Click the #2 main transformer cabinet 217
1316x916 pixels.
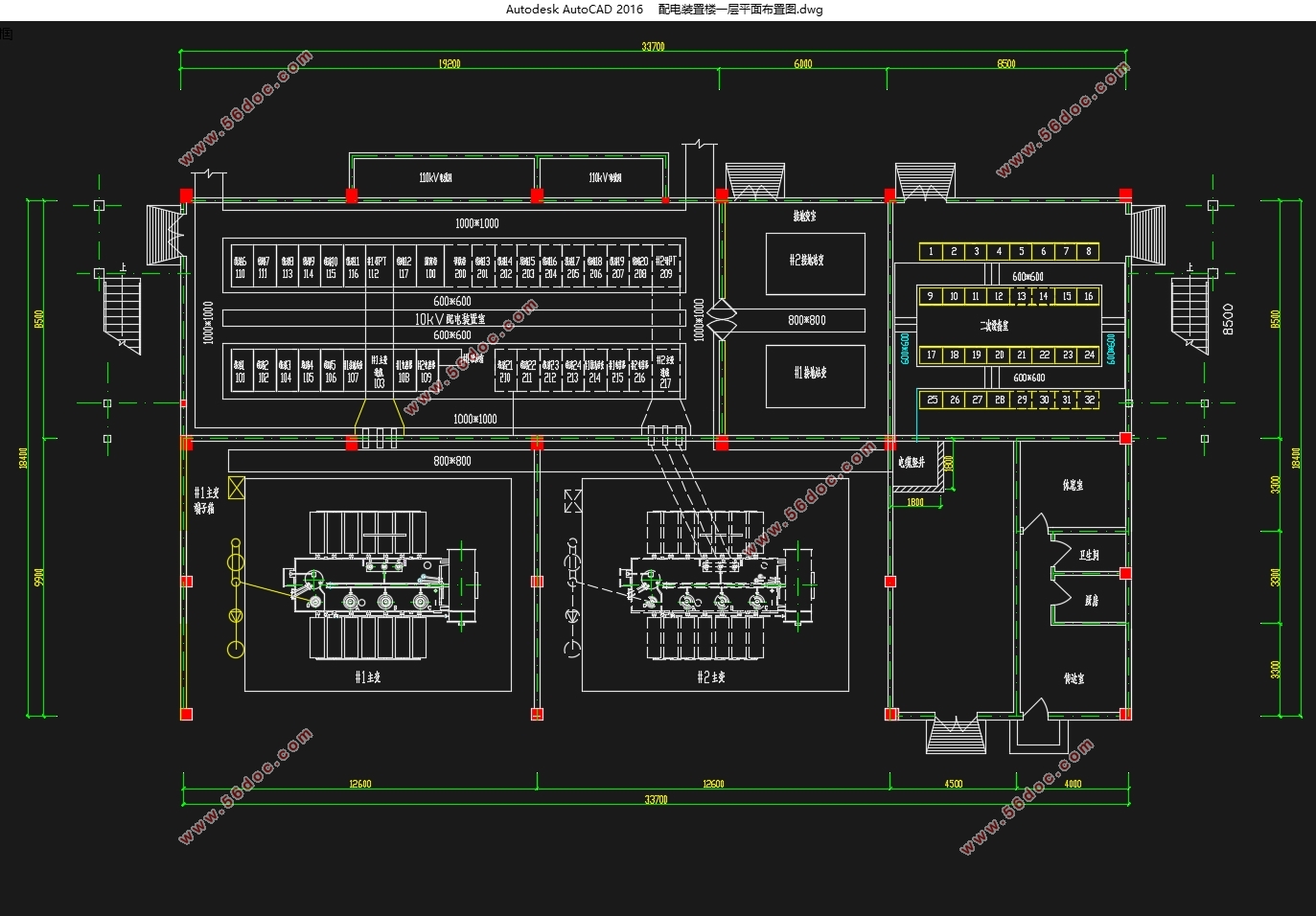pyautogui.click(x=665, y=371)
